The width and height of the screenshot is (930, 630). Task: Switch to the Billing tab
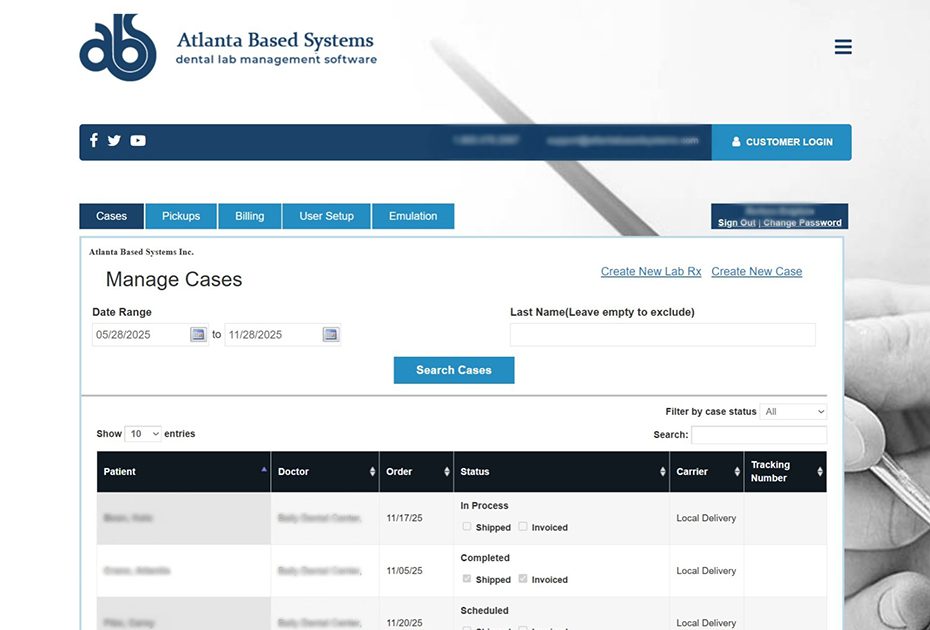[250, 216]
